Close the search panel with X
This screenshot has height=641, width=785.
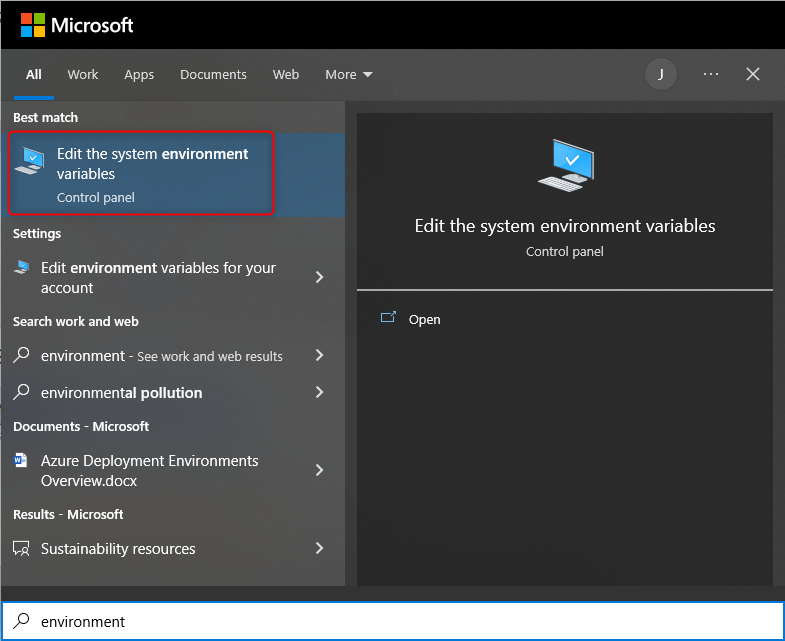[x=753, y=74]
